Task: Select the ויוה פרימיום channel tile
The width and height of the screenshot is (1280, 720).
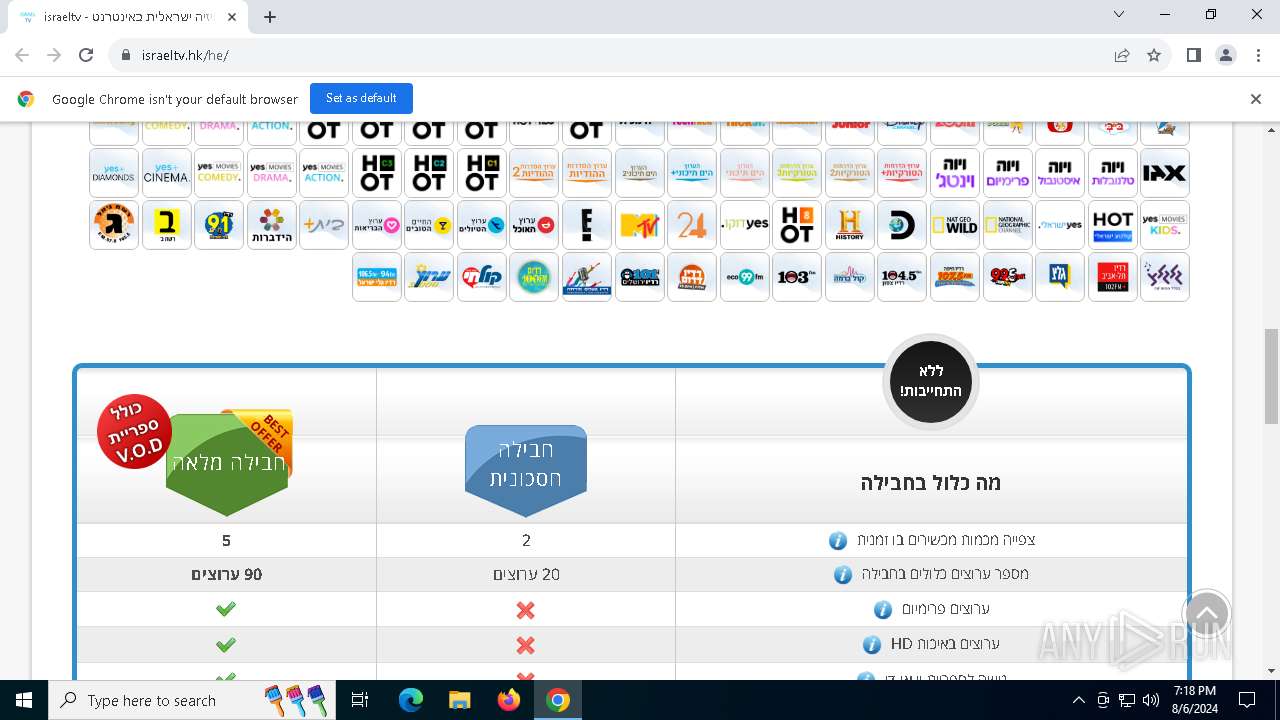Action: 1007,172
